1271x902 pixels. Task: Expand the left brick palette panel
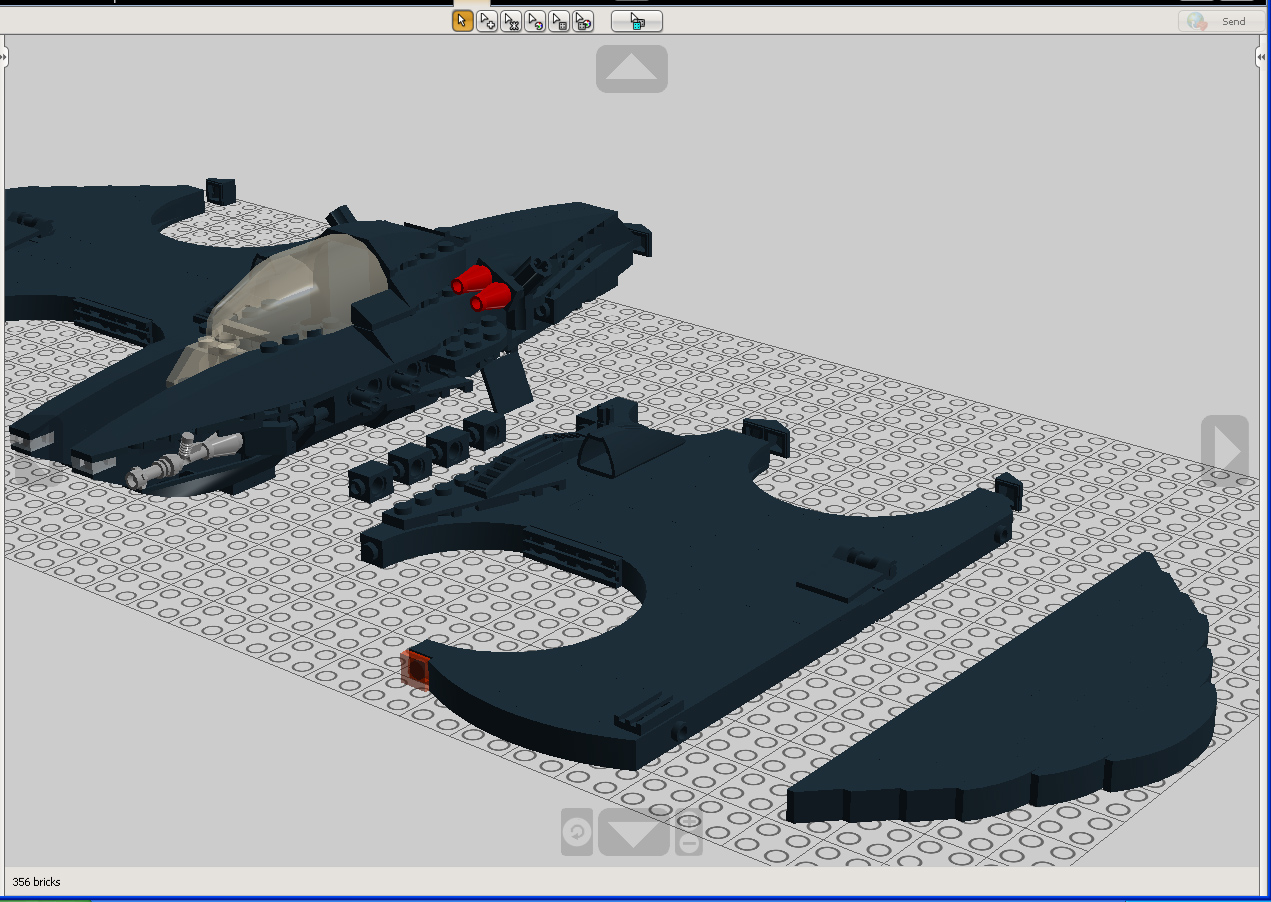(4, 58)
